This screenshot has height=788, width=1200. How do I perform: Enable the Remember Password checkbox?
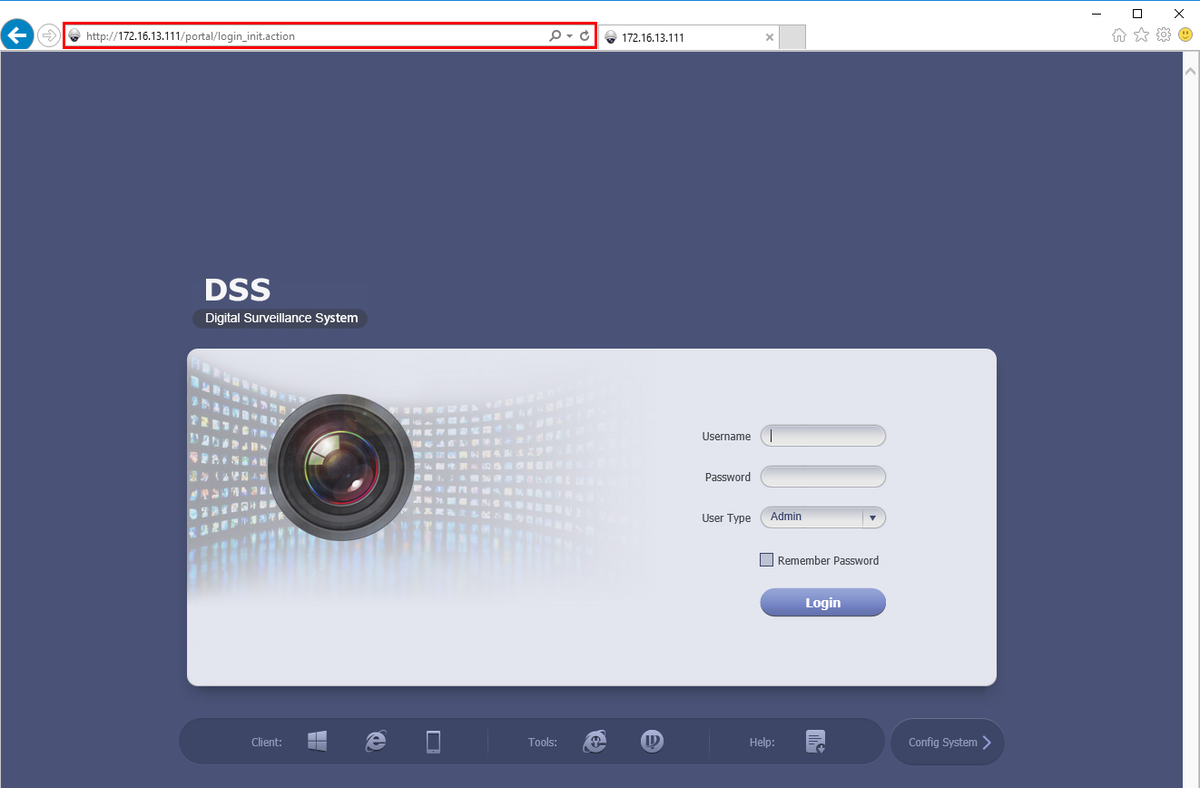[x=767, y=560]
